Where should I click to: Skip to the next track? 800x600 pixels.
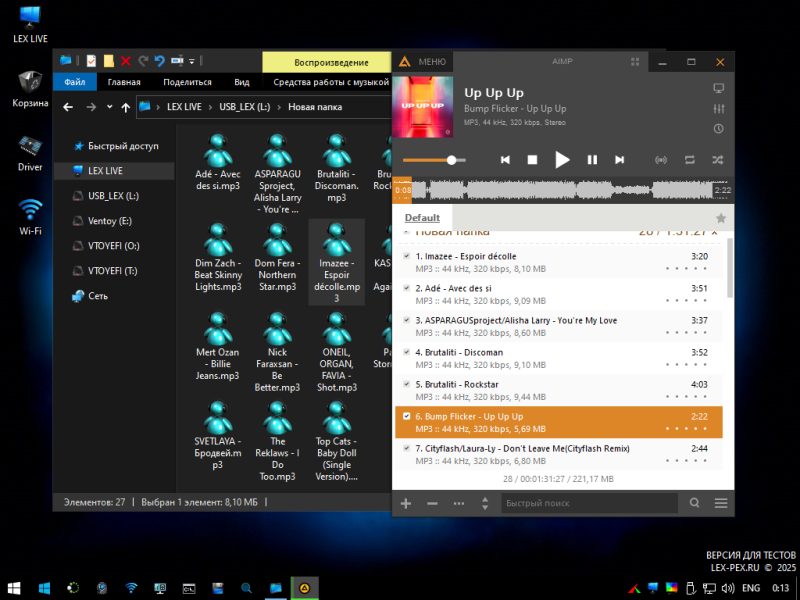pos(620,160)
